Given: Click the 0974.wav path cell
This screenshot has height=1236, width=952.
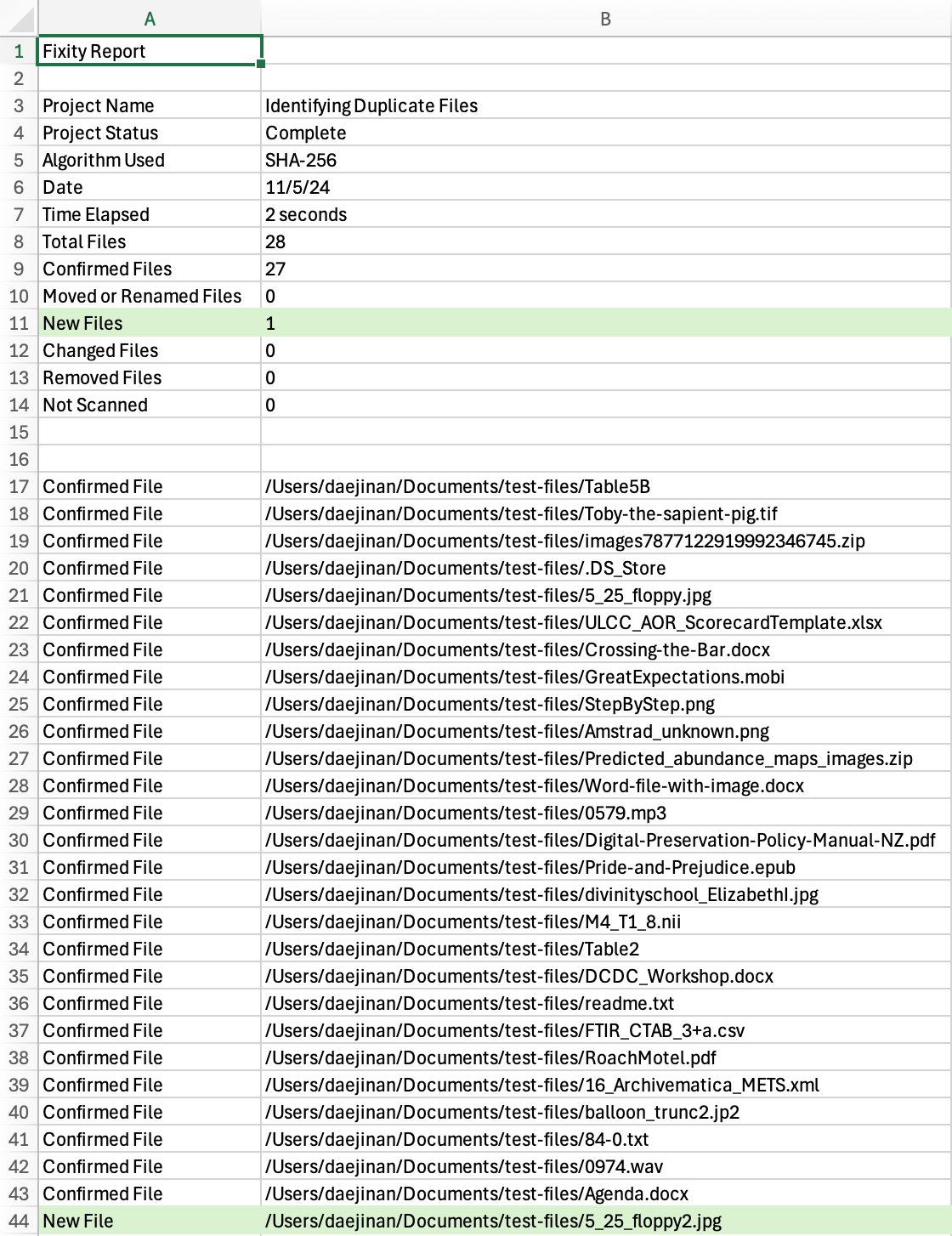Looking at the screenshot, I should point(606,1166).
